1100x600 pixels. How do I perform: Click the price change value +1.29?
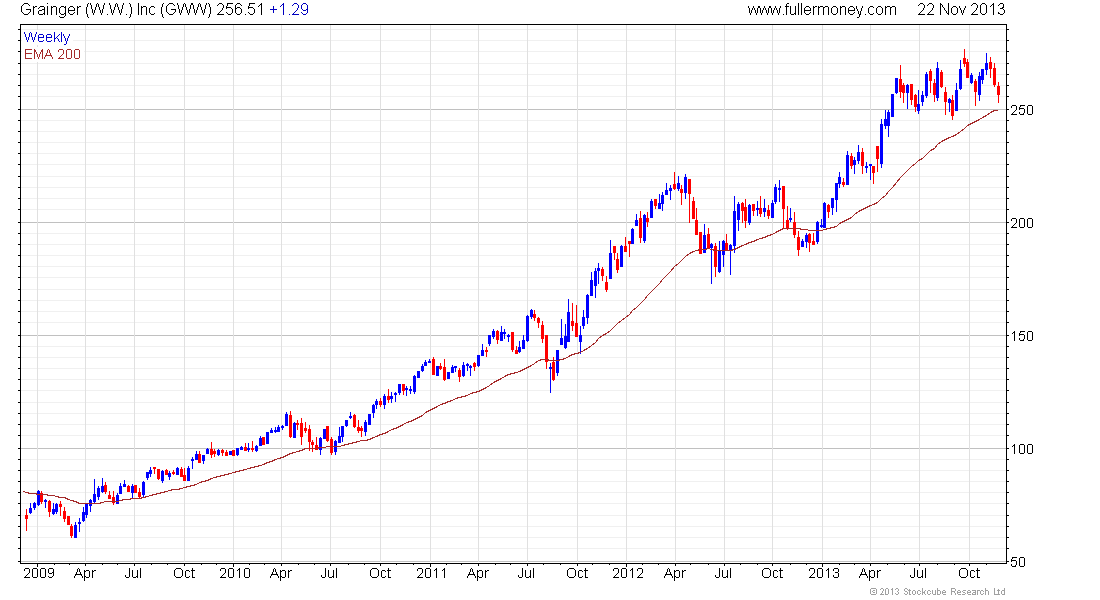pos(289,10)
